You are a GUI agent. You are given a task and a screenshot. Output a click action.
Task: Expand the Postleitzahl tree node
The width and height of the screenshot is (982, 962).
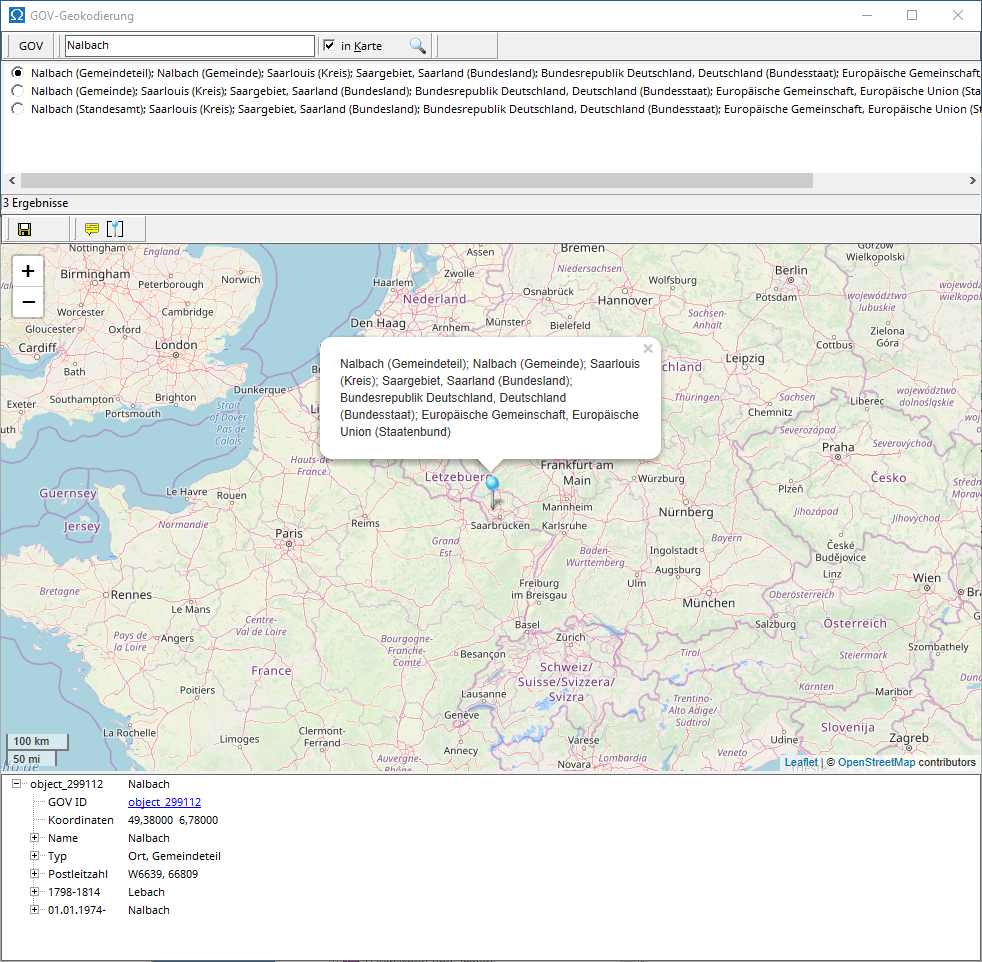pyautogui.click(x=35, y=874)
